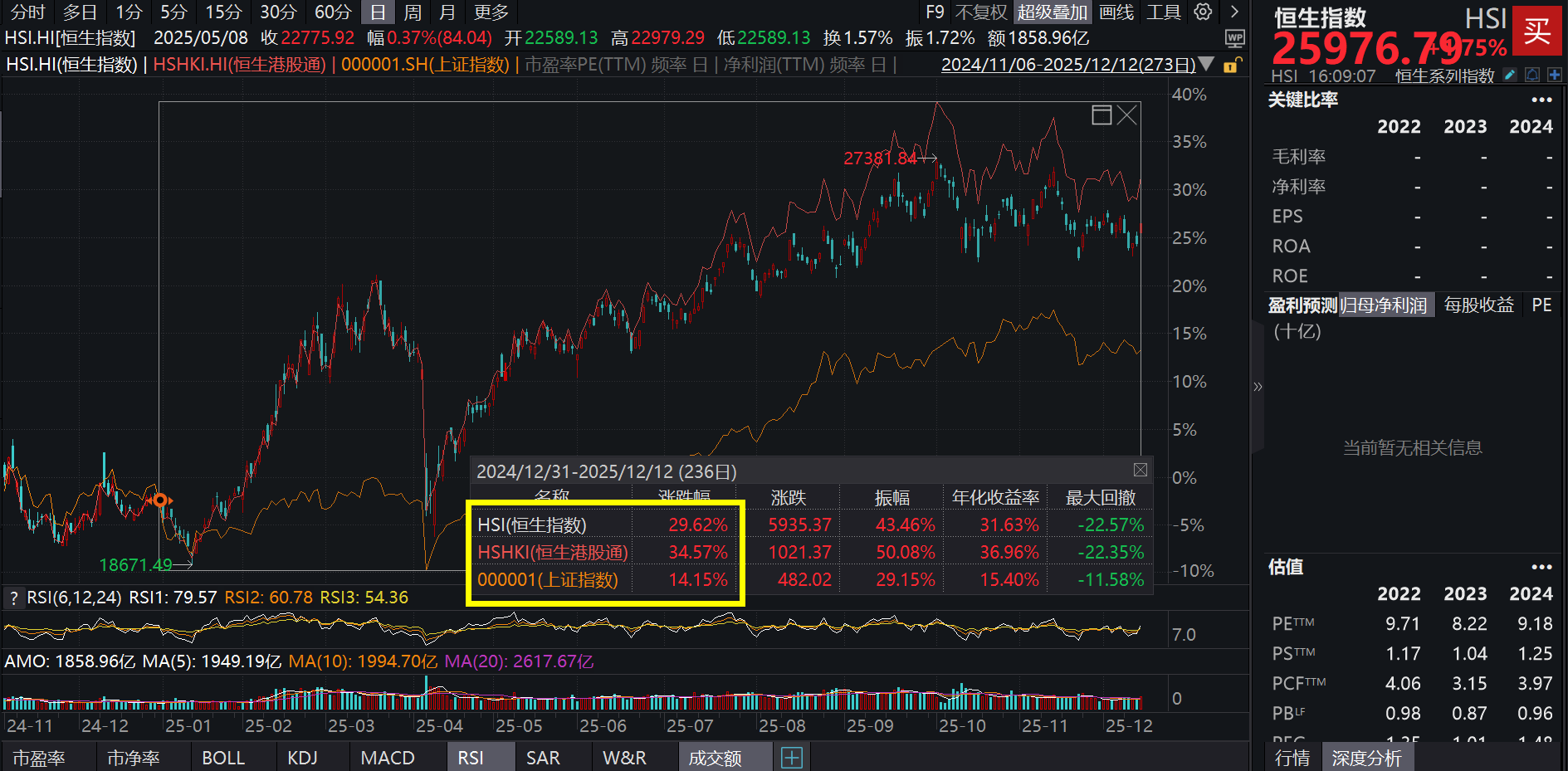
Task: Click the pencil edit icon beside 恒生系列指数
Action: tap(1508, 74)
